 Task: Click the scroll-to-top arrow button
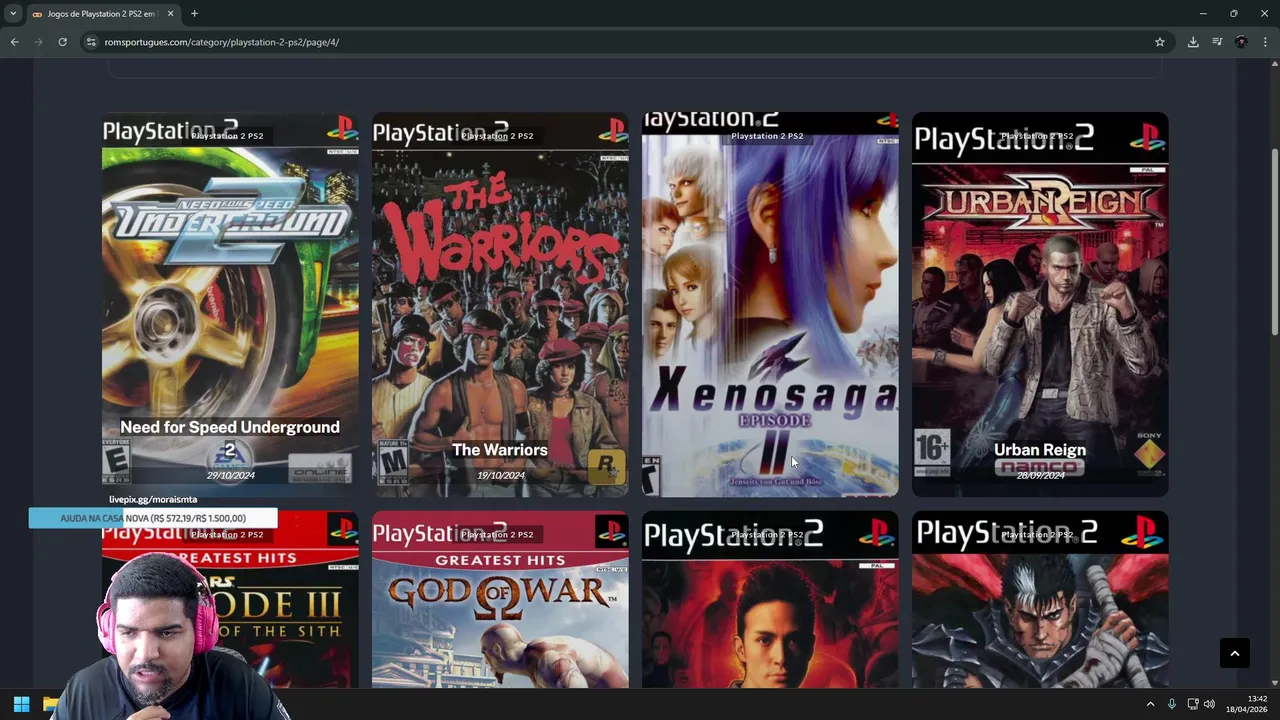pos(1235,653)
